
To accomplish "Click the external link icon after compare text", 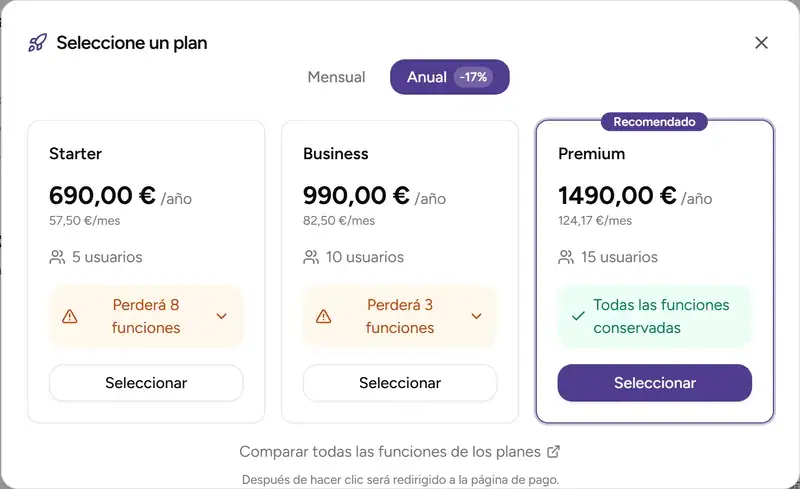I will tap(554, 452).
